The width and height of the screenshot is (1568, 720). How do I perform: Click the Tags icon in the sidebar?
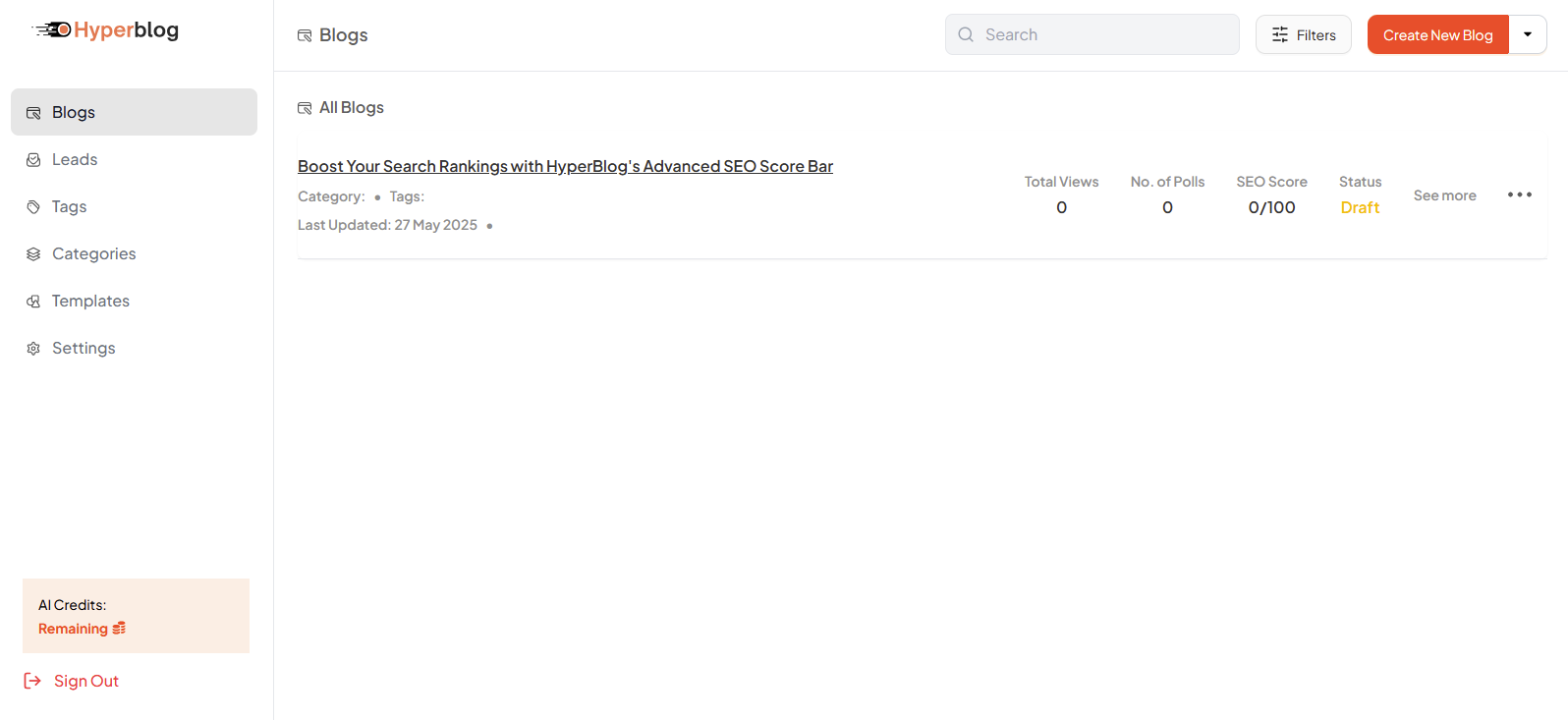[33, 207]
